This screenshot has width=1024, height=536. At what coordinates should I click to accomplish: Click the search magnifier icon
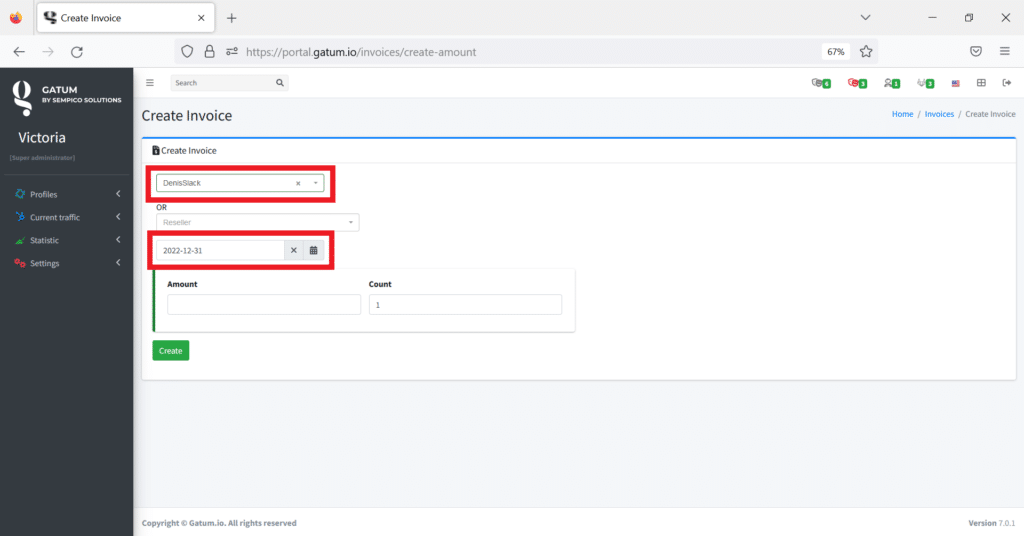(x=280, y=83)
